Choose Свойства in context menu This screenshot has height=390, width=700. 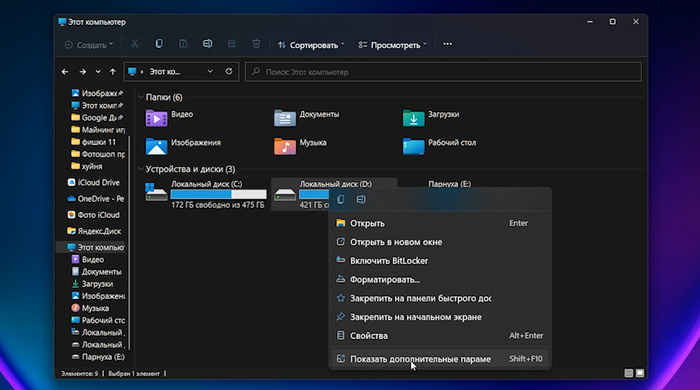[x=440, y=336]
